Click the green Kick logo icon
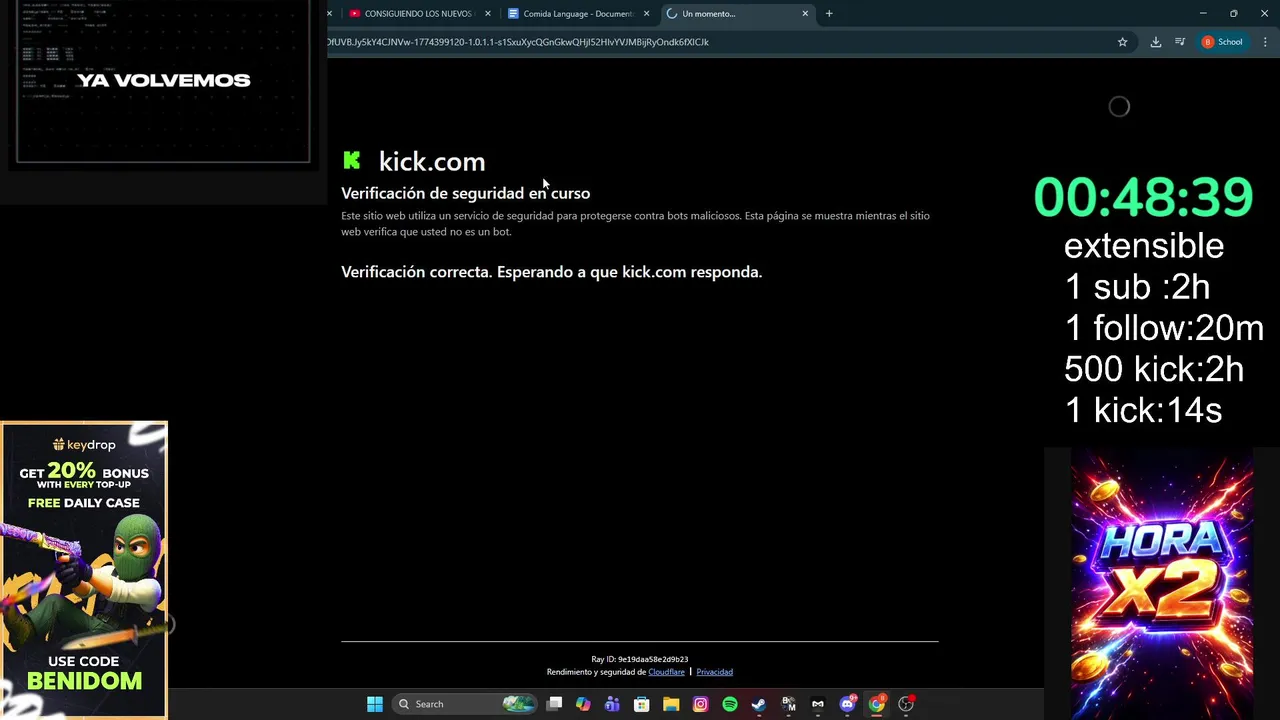 tap(351, 160)
